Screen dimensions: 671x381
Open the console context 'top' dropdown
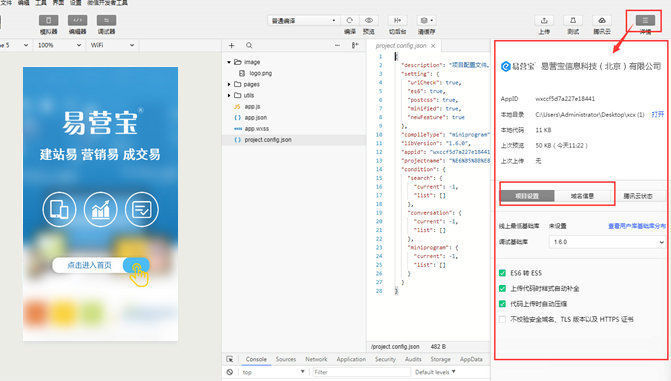(x=273, y=372)
